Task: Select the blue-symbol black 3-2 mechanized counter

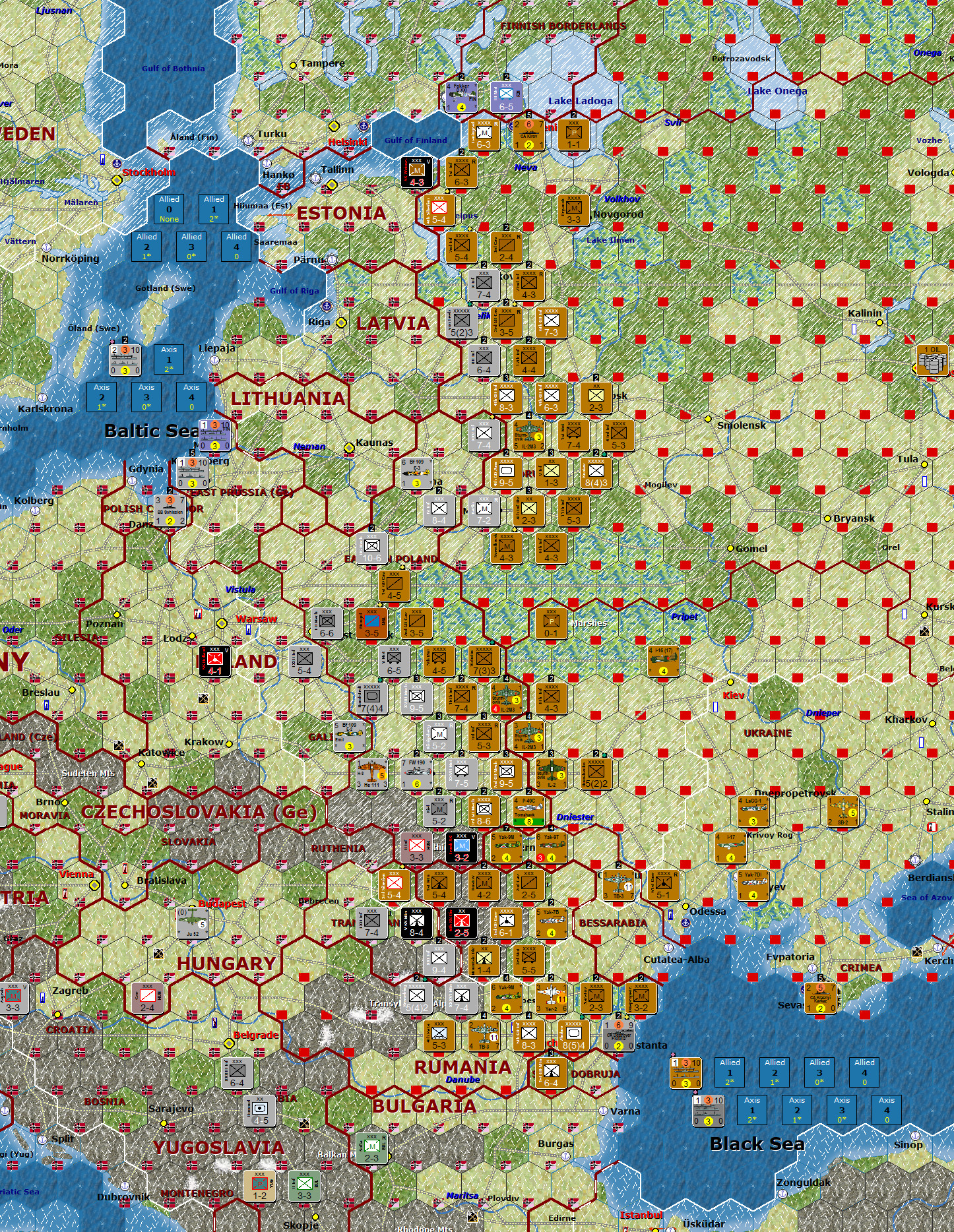Action: click(x=461, y=848)
